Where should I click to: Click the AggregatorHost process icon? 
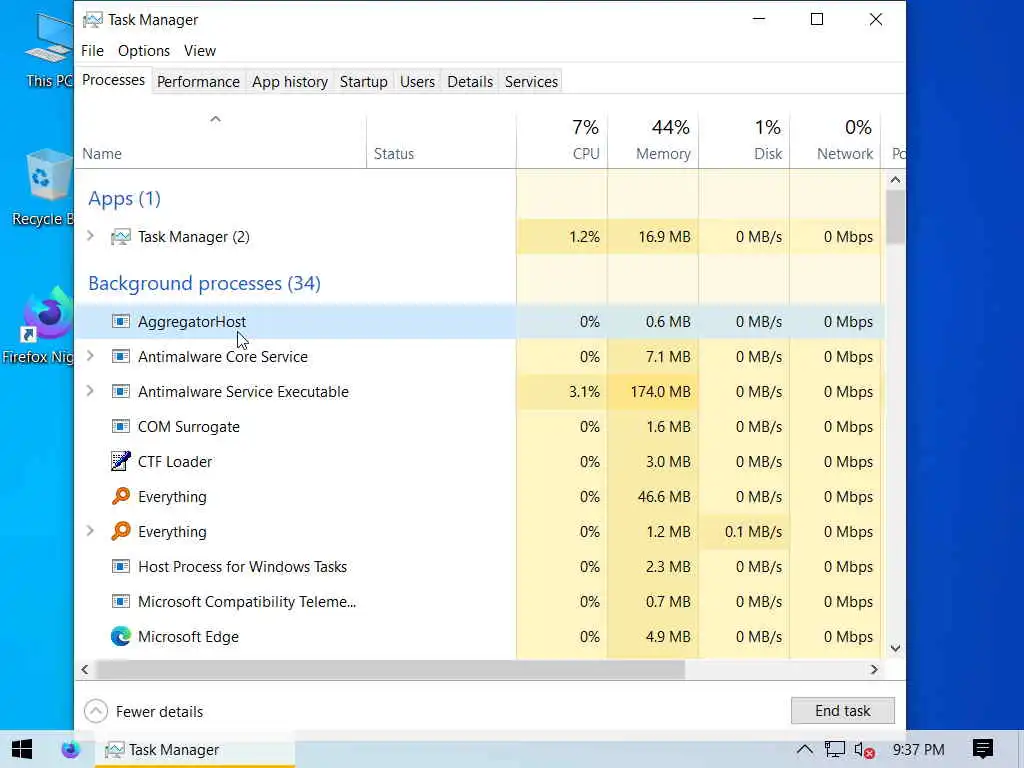121,321
